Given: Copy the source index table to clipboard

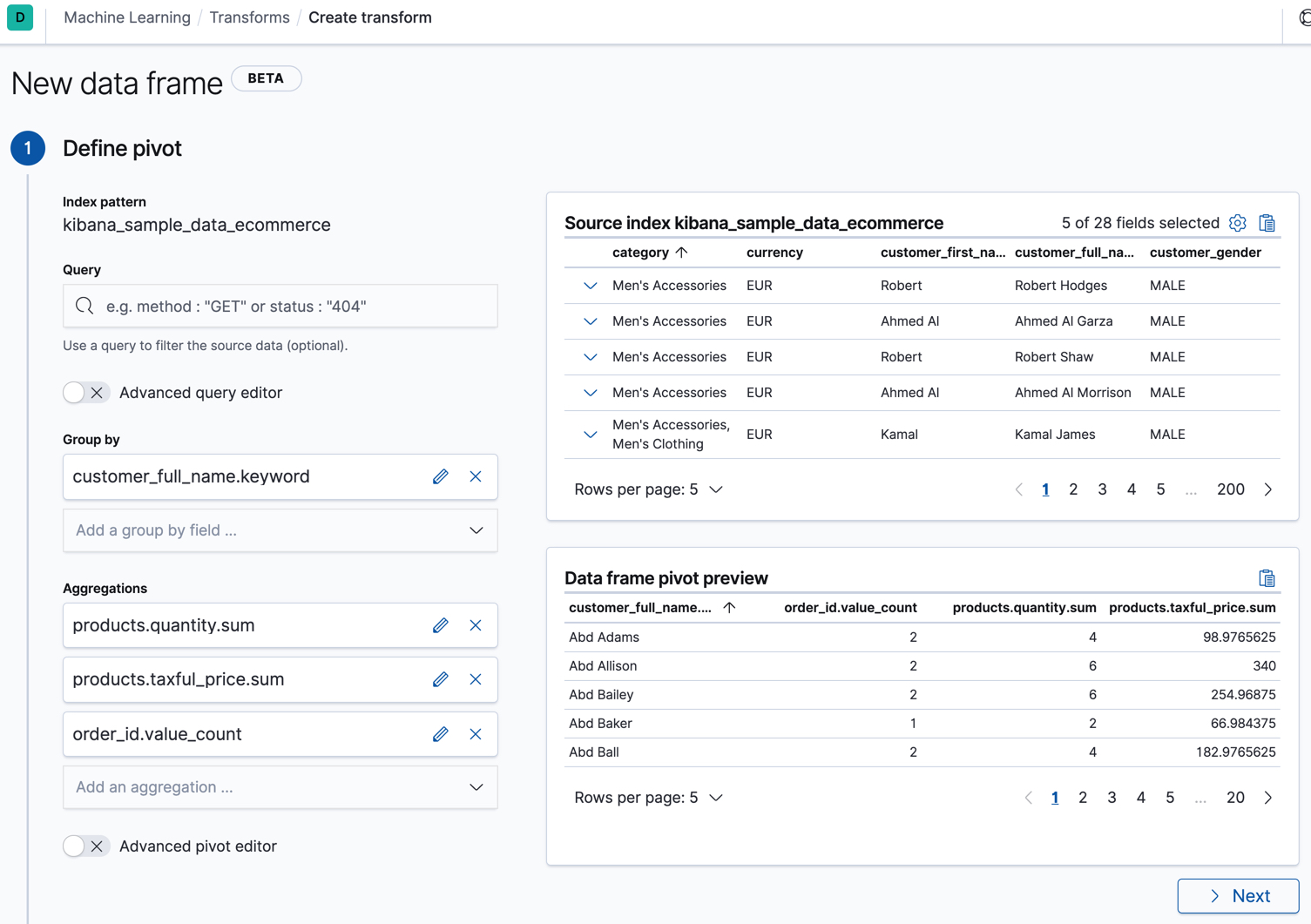Looking at the screenshot, I should pyautogui.click(x=1268, y=223).
